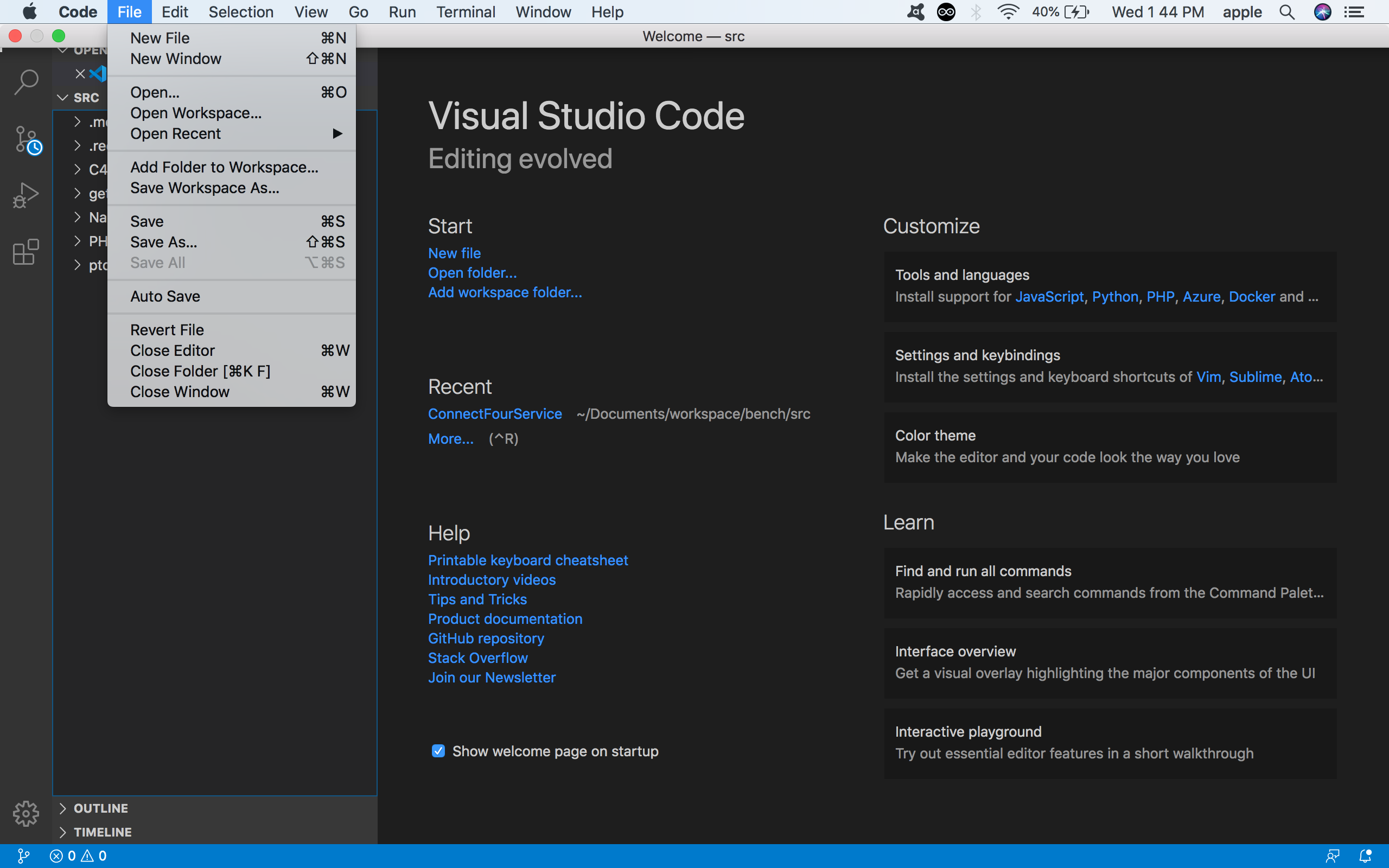The height and width of the screenshot is (868, 1389).
Task: Choose New Window from File menu
Action: coord(231,59)
